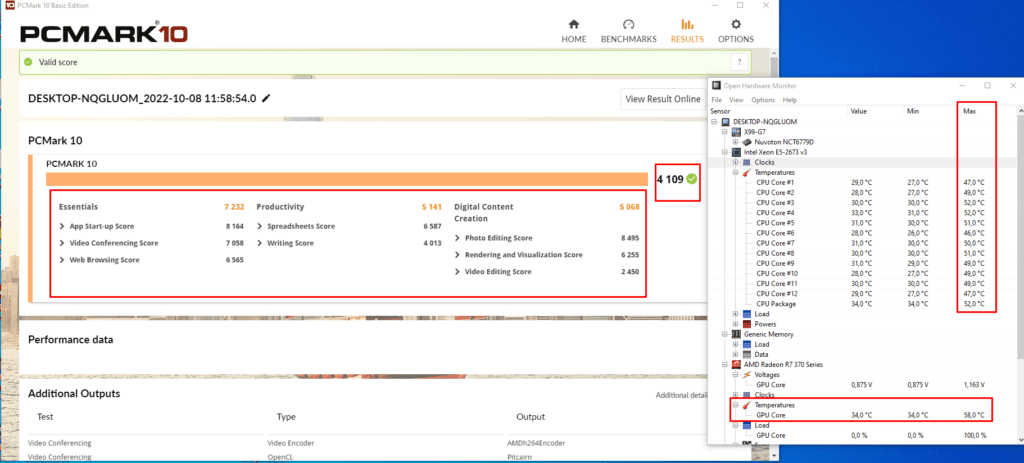Expand the Powers node under Xeon CPU

pos(735,324)
